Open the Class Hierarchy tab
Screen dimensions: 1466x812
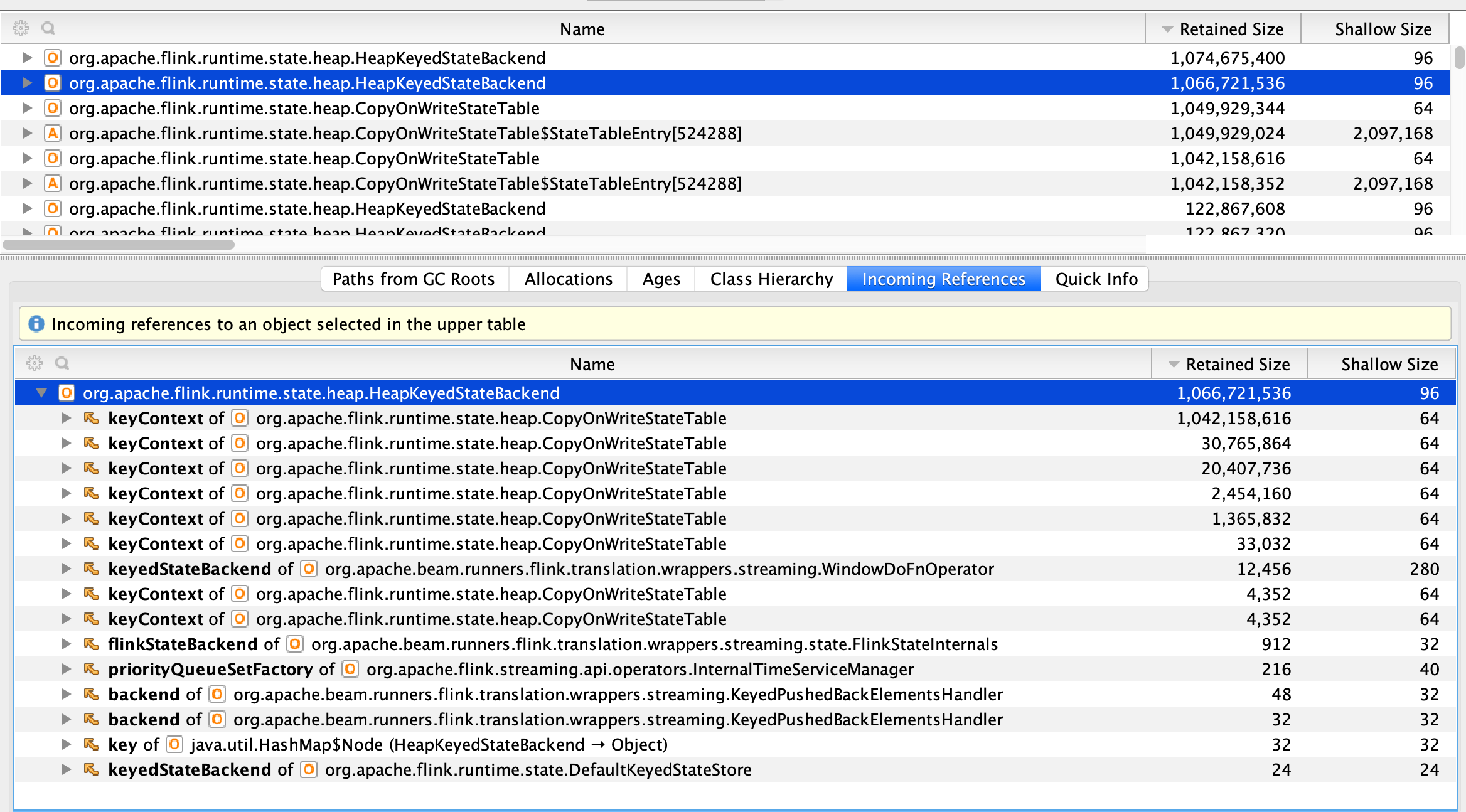click(x=771, y=279)
